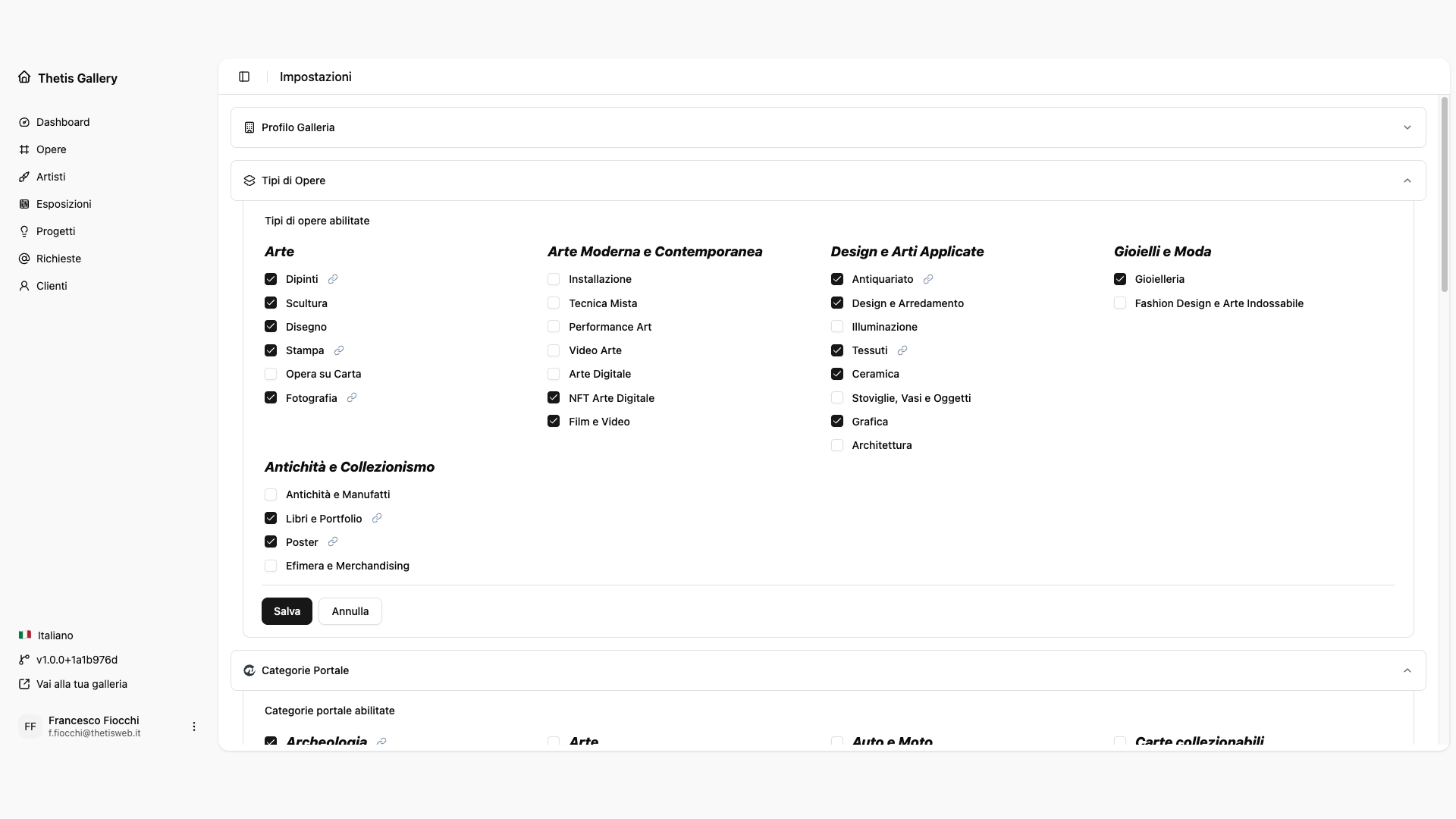This screenshot has height=819, width=1456.
Task: Open Esposizioni in the sidebar
Action: (64, 204)
